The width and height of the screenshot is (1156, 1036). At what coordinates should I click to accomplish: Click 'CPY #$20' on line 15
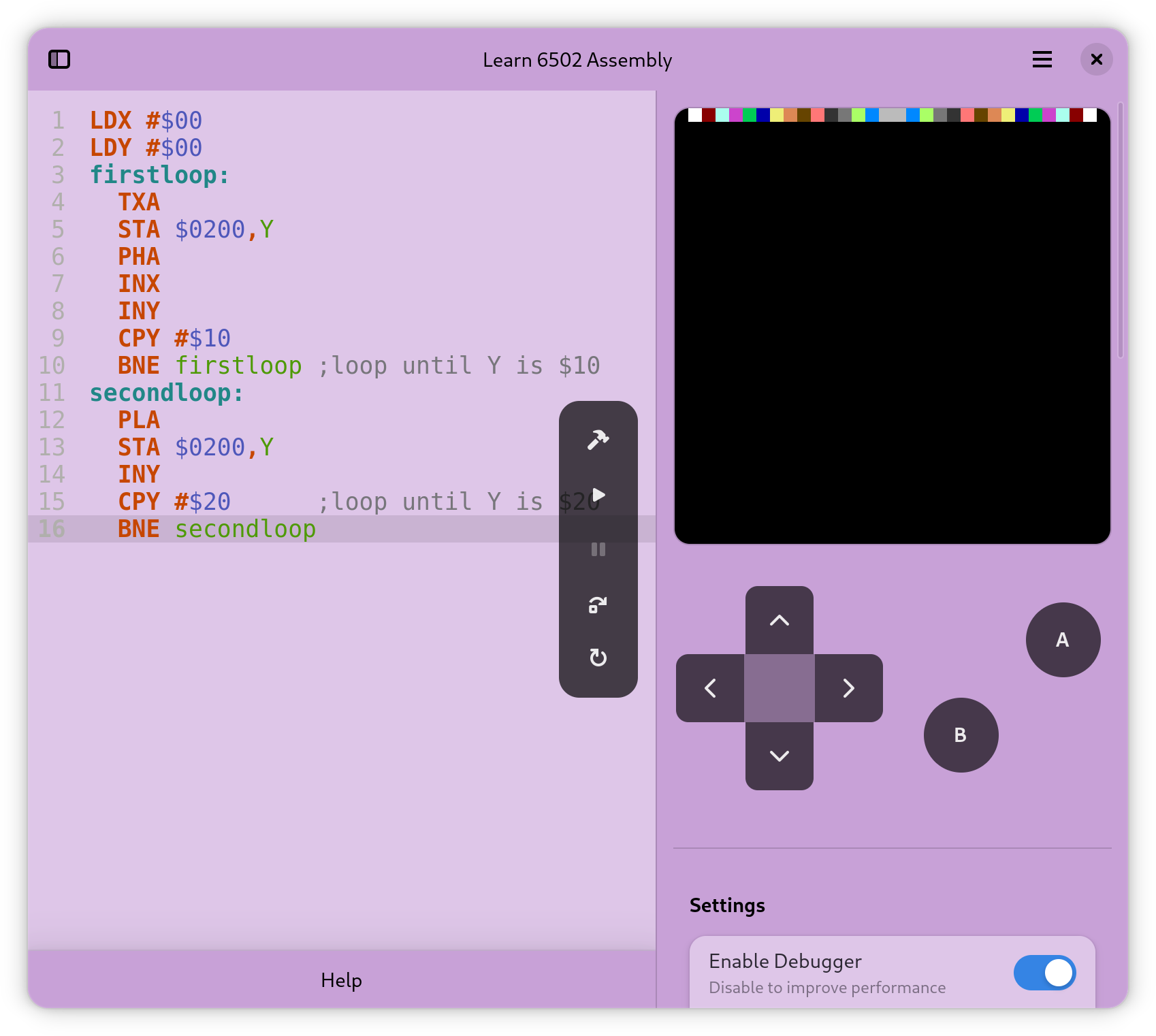pyautogui.click(x=174, y=502)
